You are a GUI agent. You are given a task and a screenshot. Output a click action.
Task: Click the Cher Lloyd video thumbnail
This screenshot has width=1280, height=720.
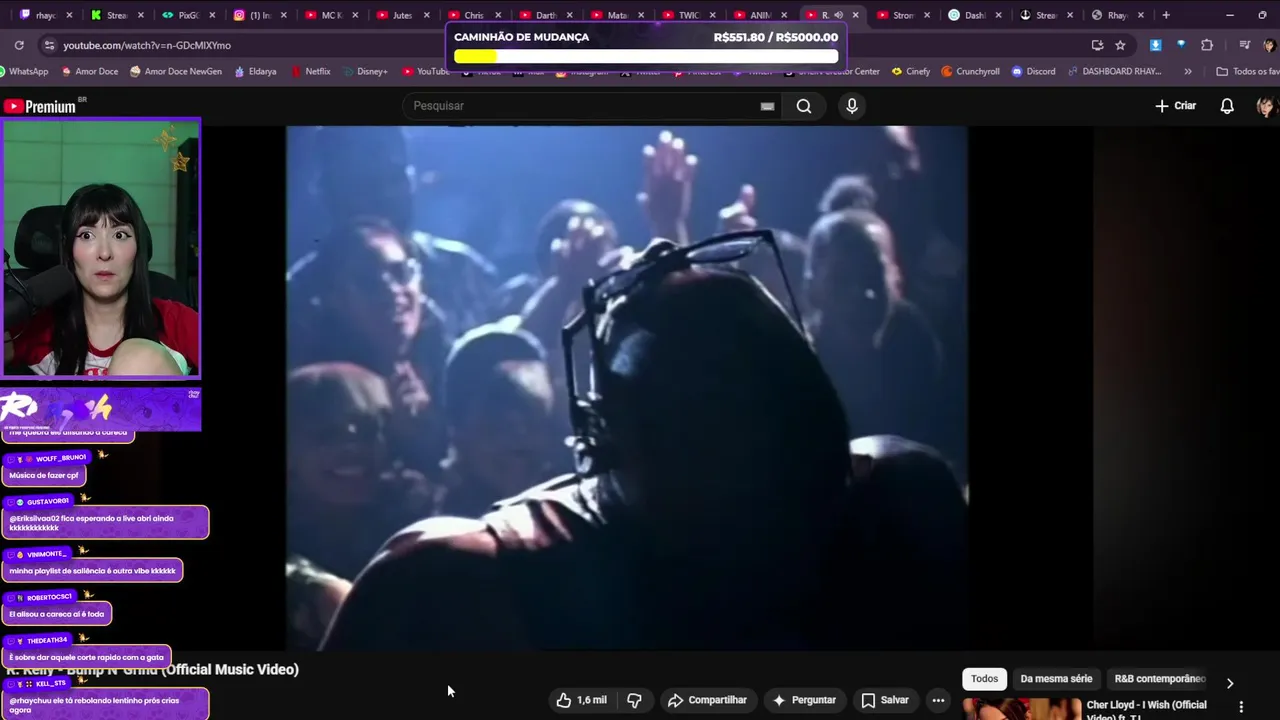click(x=1022, y=709)
